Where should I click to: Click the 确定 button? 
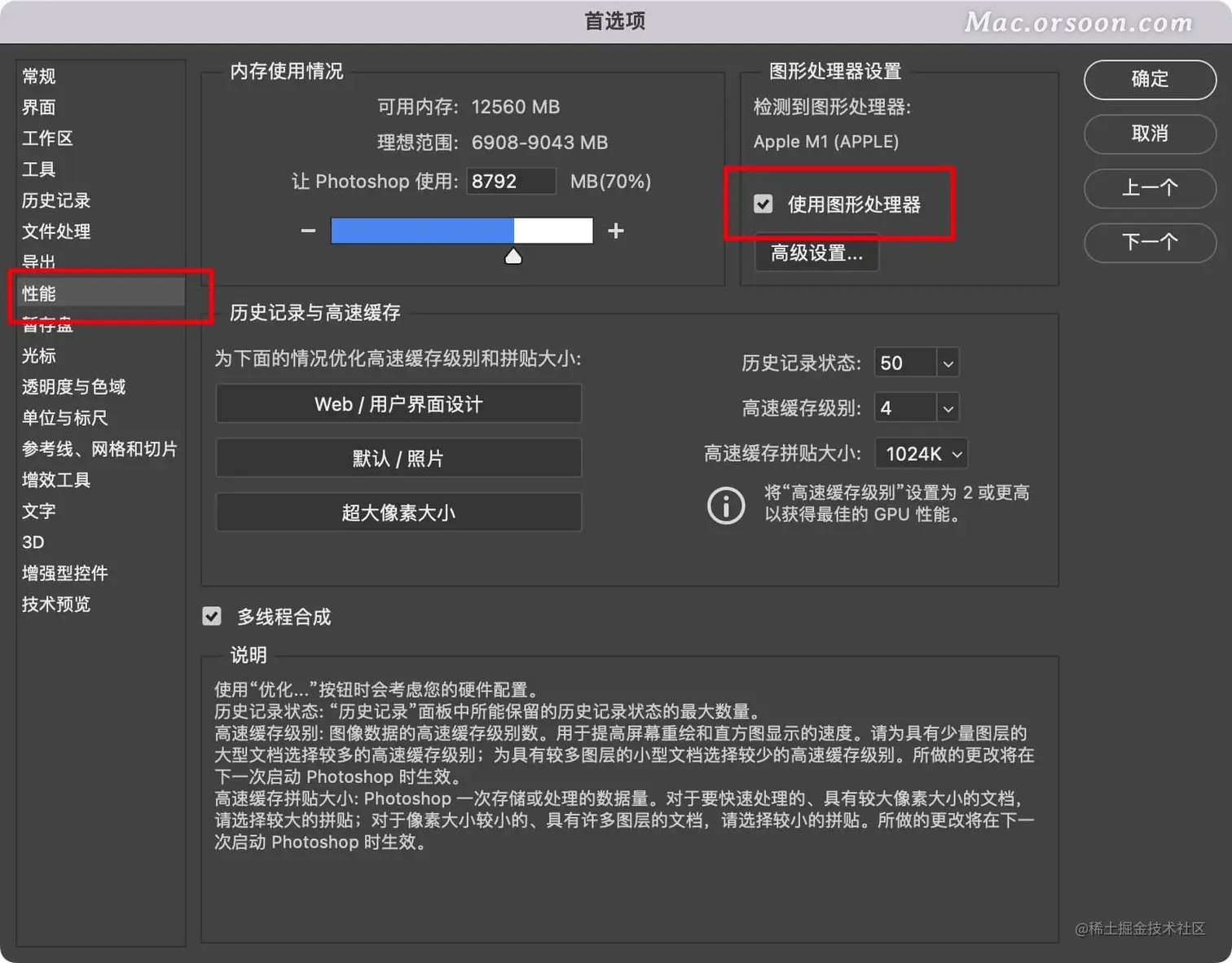coord(1150,79)
